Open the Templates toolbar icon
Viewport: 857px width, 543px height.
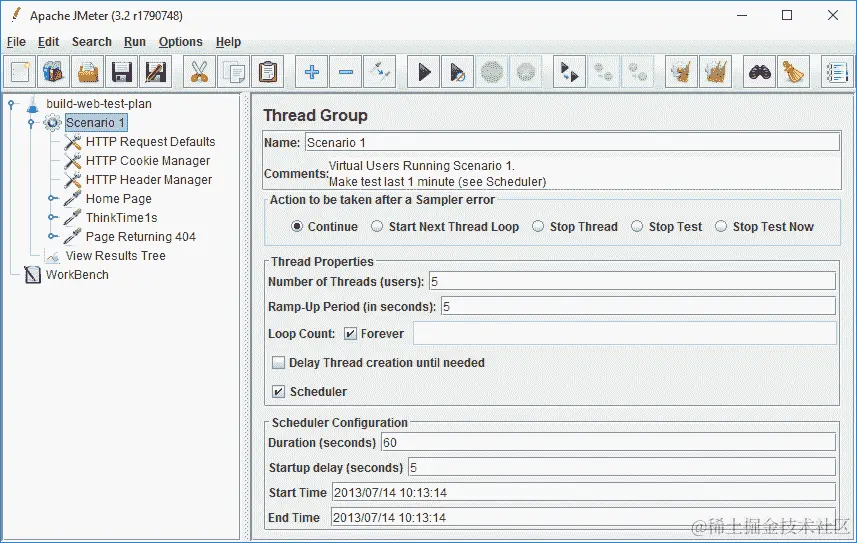tap(54, 72)
